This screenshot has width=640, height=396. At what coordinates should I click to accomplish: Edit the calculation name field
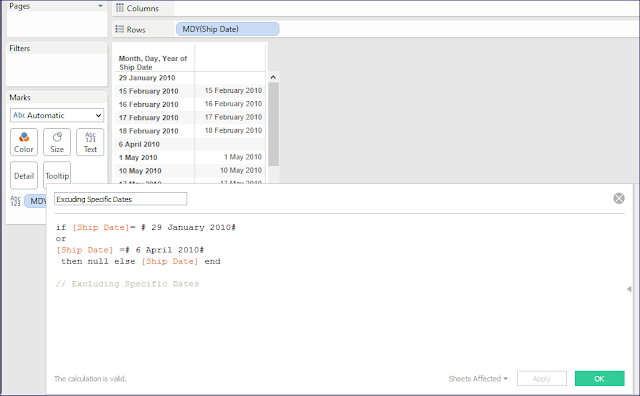tap(120, 199)
